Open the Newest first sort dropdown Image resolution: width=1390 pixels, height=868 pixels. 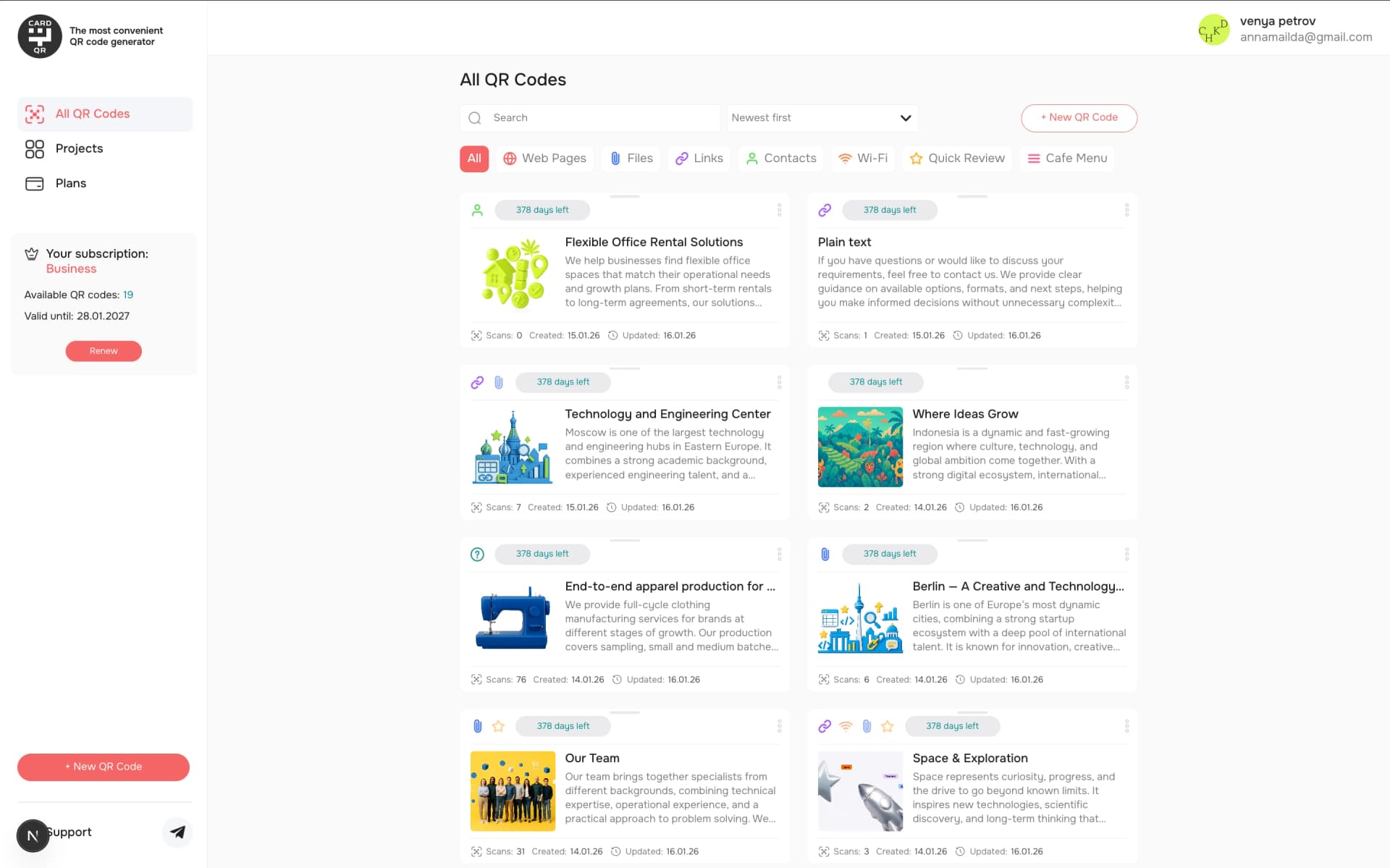[x=822, y=117]
